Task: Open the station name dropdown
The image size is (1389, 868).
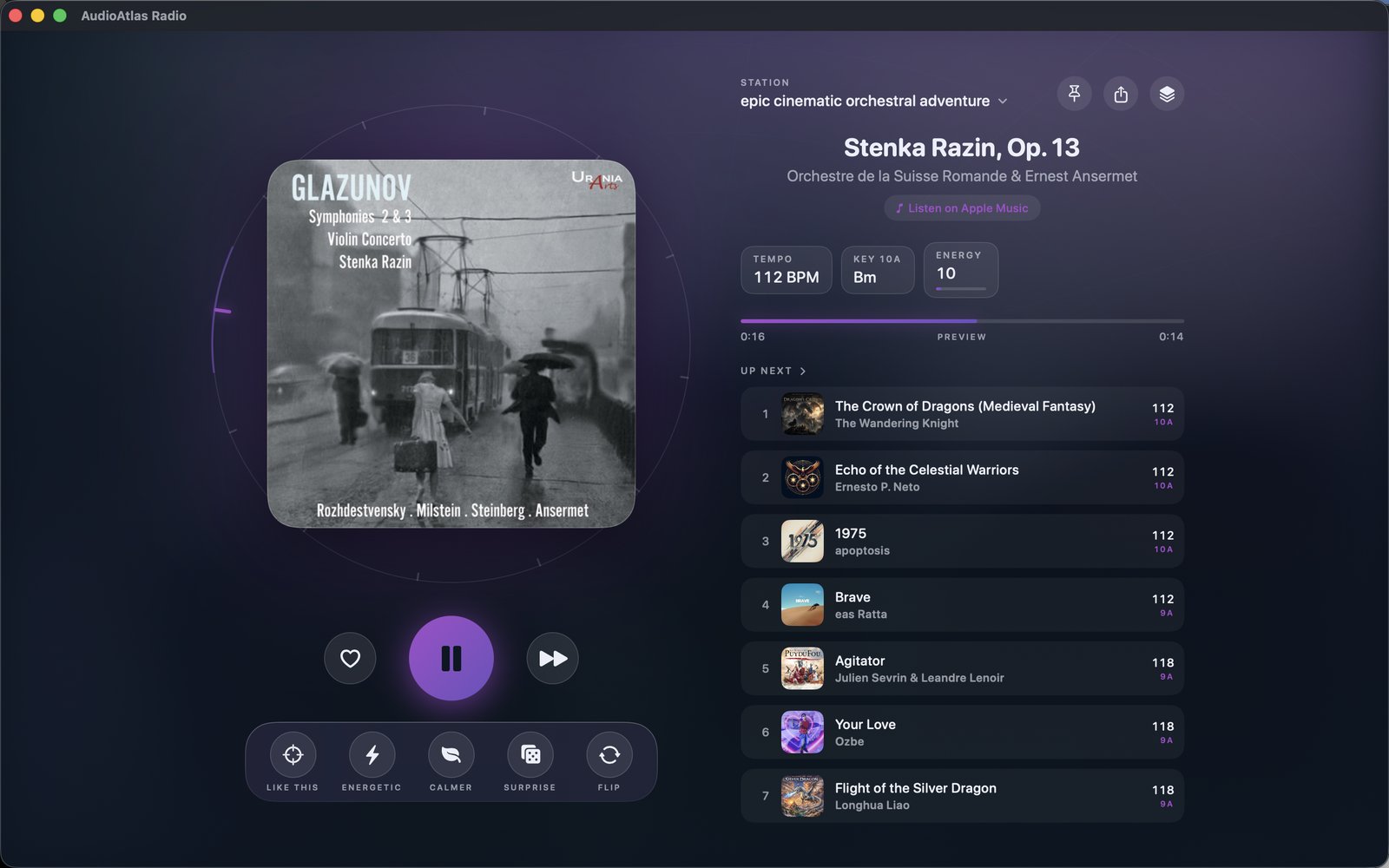Action: tap(874, 101)
